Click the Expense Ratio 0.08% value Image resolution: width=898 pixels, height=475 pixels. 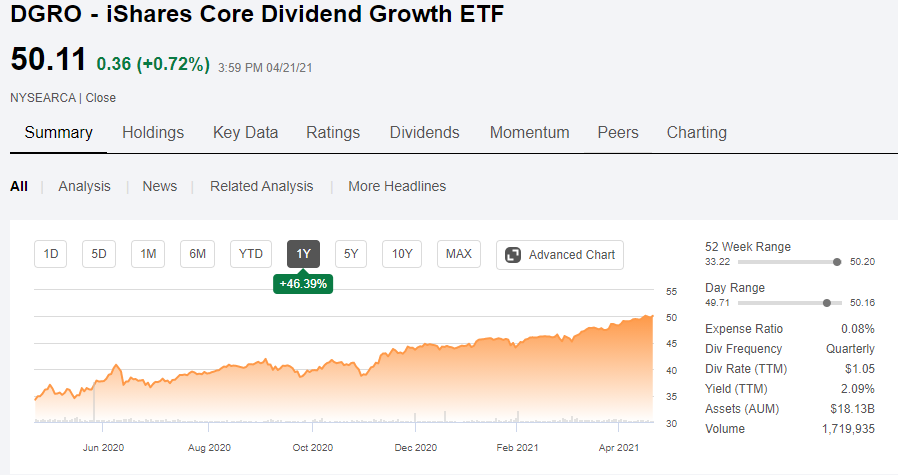(857, 329)
